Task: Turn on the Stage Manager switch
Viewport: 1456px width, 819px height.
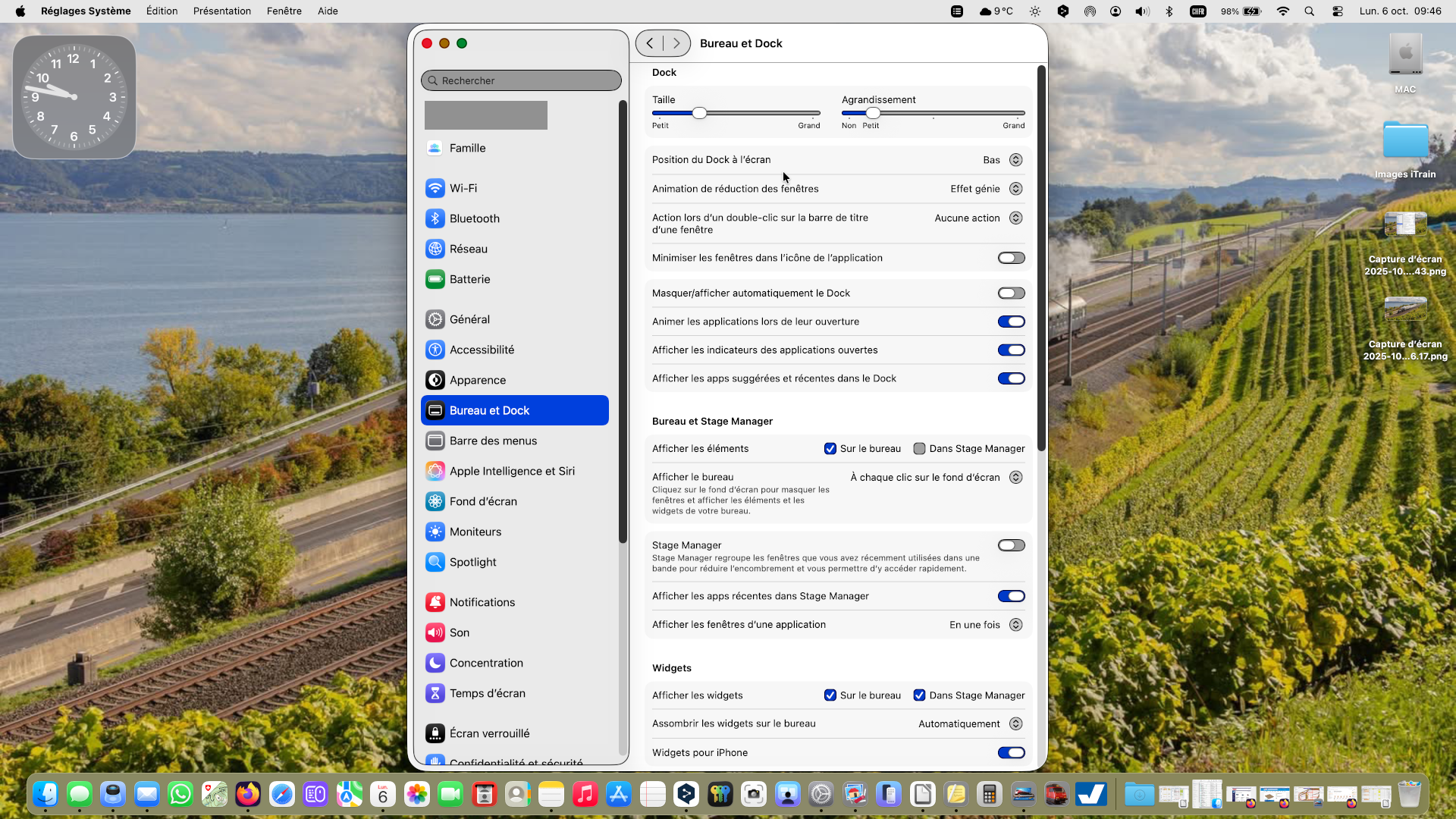Action: click(1011, 545)
